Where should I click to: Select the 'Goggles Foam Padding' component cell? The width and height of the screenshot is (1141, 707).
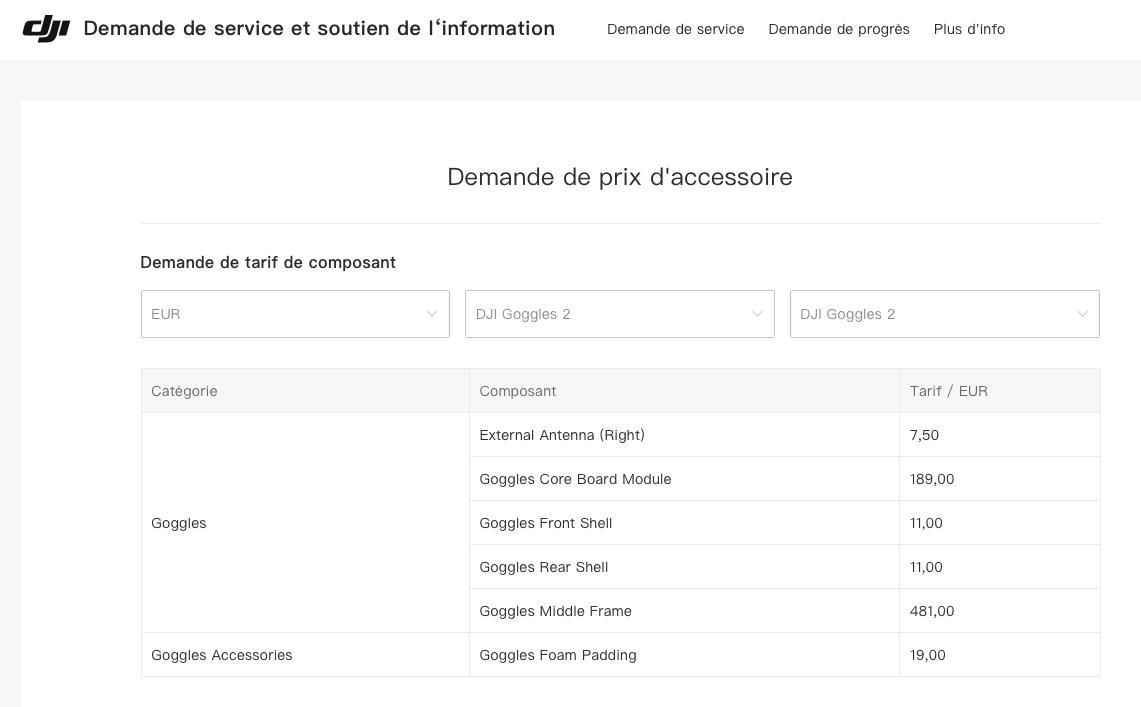point(684,655)
